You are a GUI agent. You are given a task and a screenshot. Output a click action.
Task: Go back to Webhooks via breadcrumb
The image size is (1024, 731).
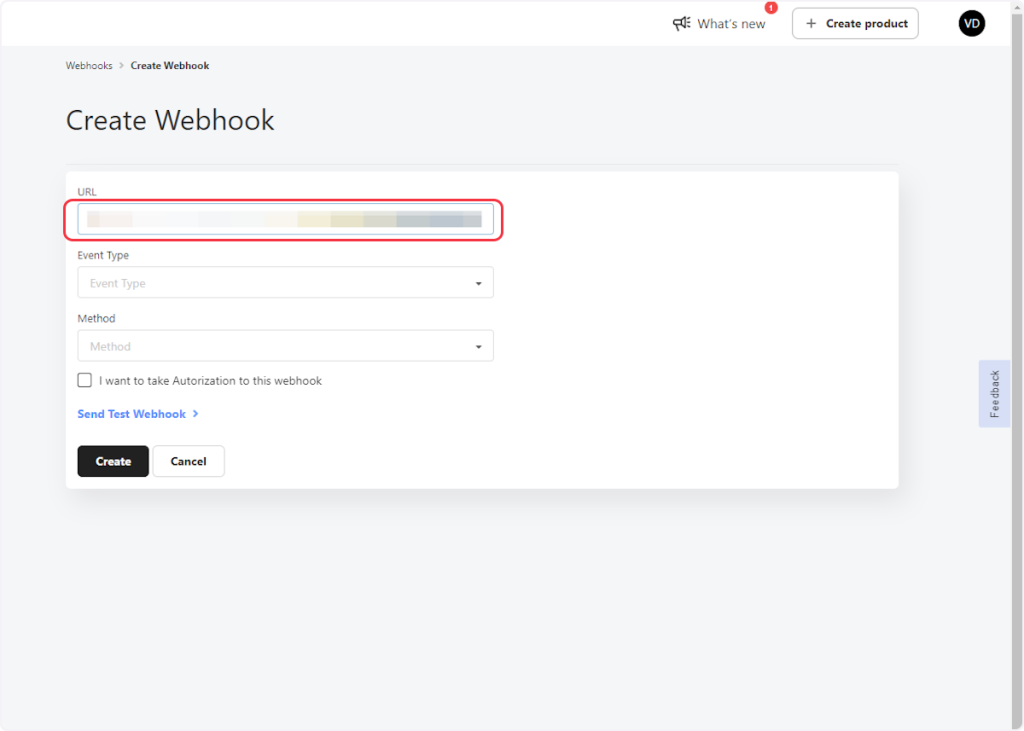click(89, 66)
